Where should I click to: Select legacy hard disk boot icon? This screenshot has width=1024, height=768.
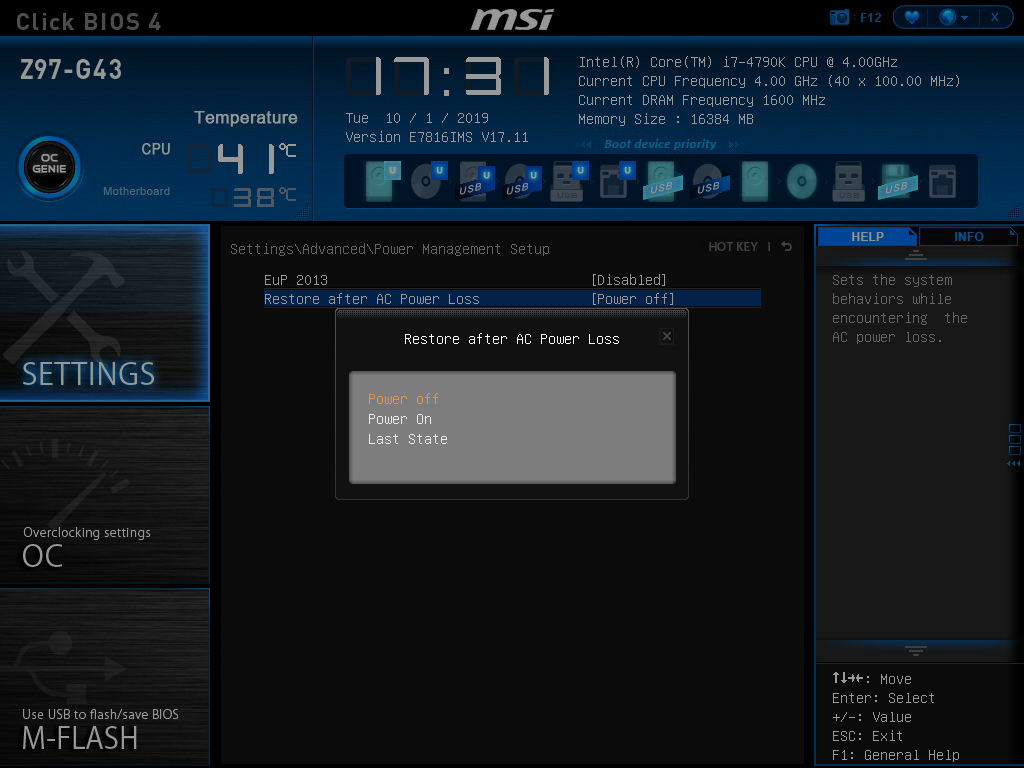pos(755,180)
